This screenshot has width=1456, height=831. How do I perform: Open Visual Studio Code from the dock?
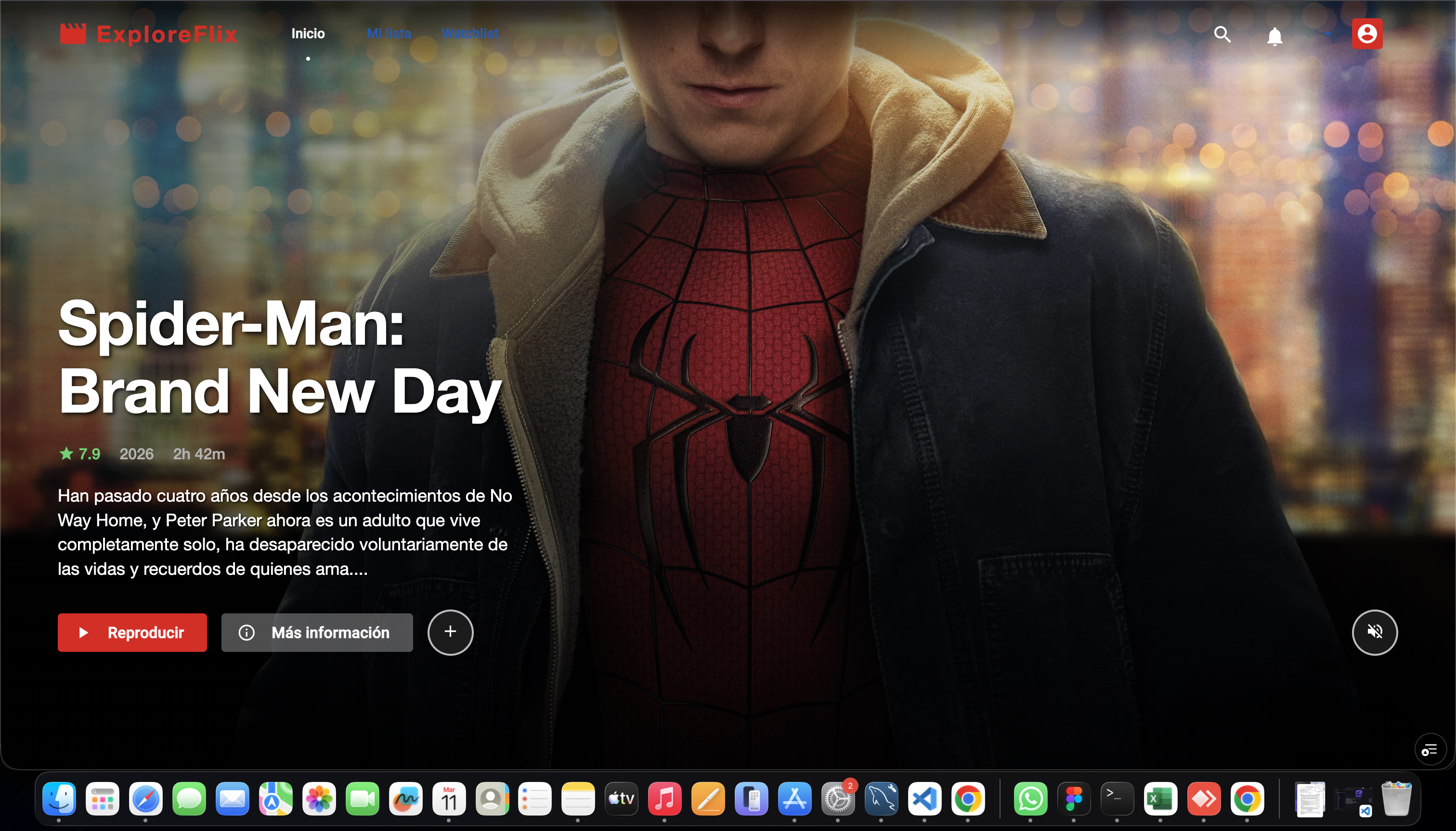point(924,798)
